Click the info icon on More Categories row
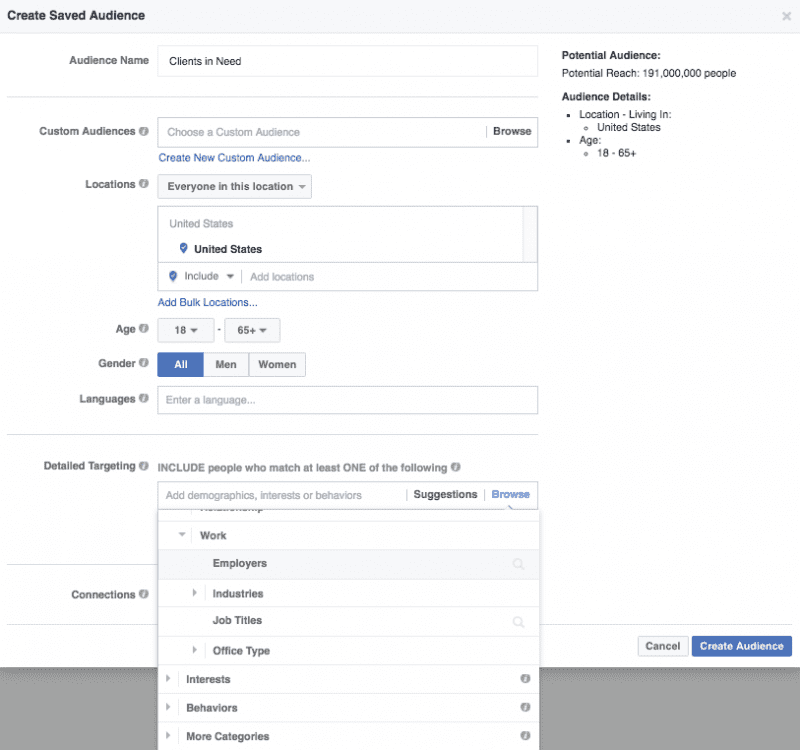 click(524, 736)
